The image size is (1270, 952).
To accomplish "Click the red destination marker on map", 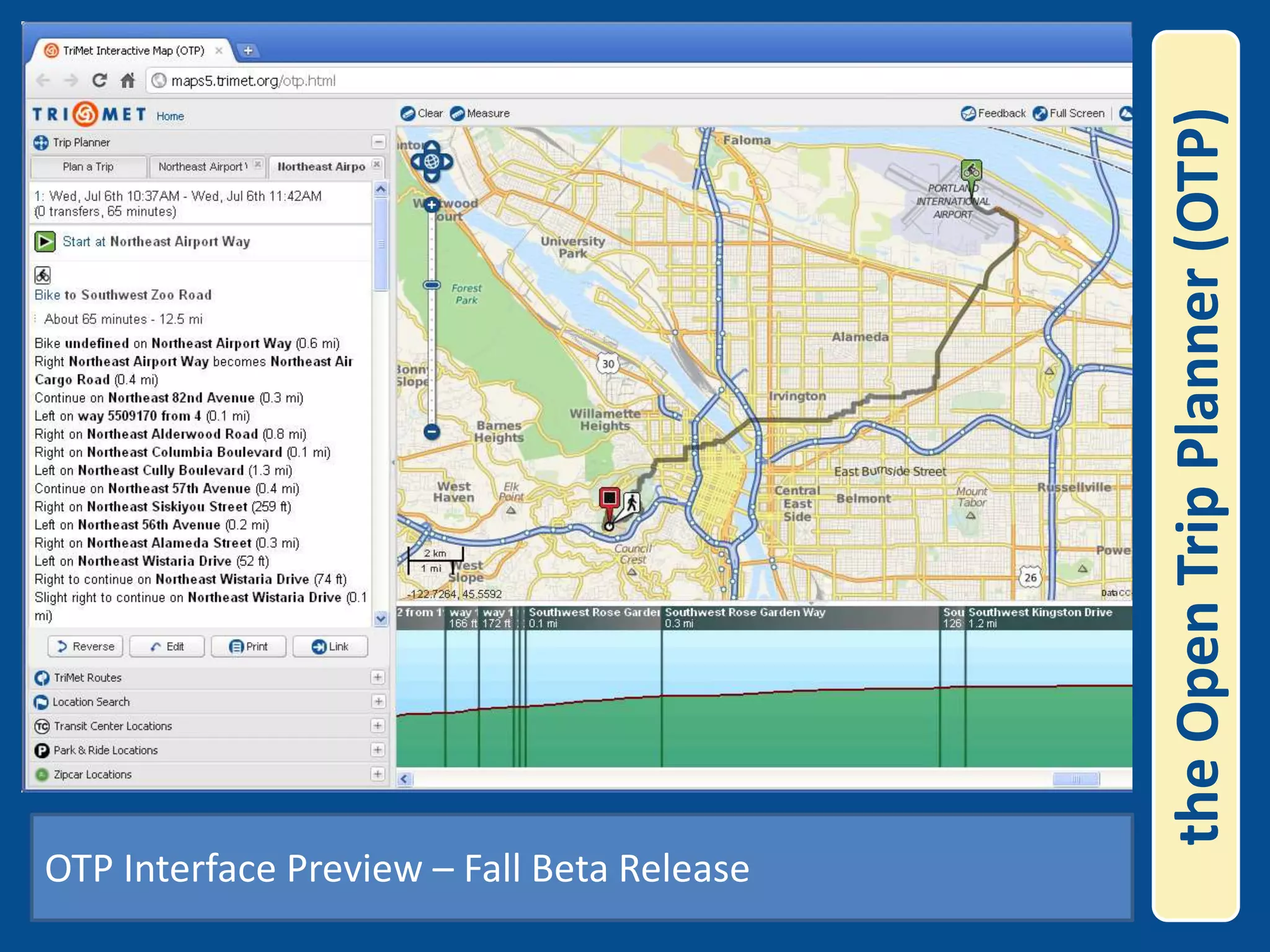I will point(610,498).
